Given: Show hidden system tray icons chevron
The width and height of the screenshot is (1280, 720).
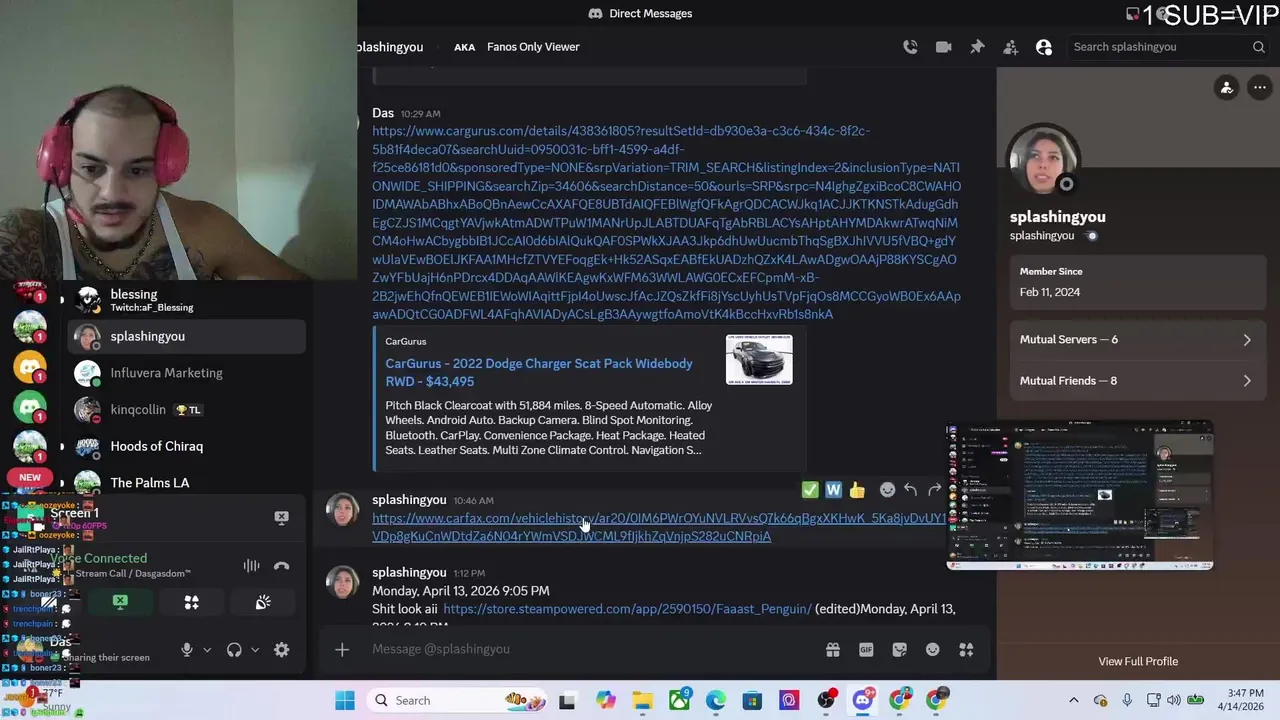Looking at the screenshot, I should [x=1074, y=701].
